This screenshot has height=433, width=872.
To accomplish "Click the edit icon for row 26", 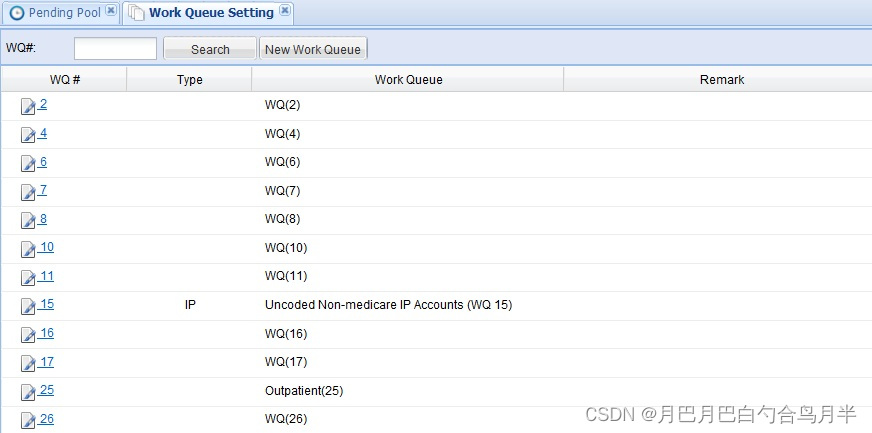I will (28, 421).
